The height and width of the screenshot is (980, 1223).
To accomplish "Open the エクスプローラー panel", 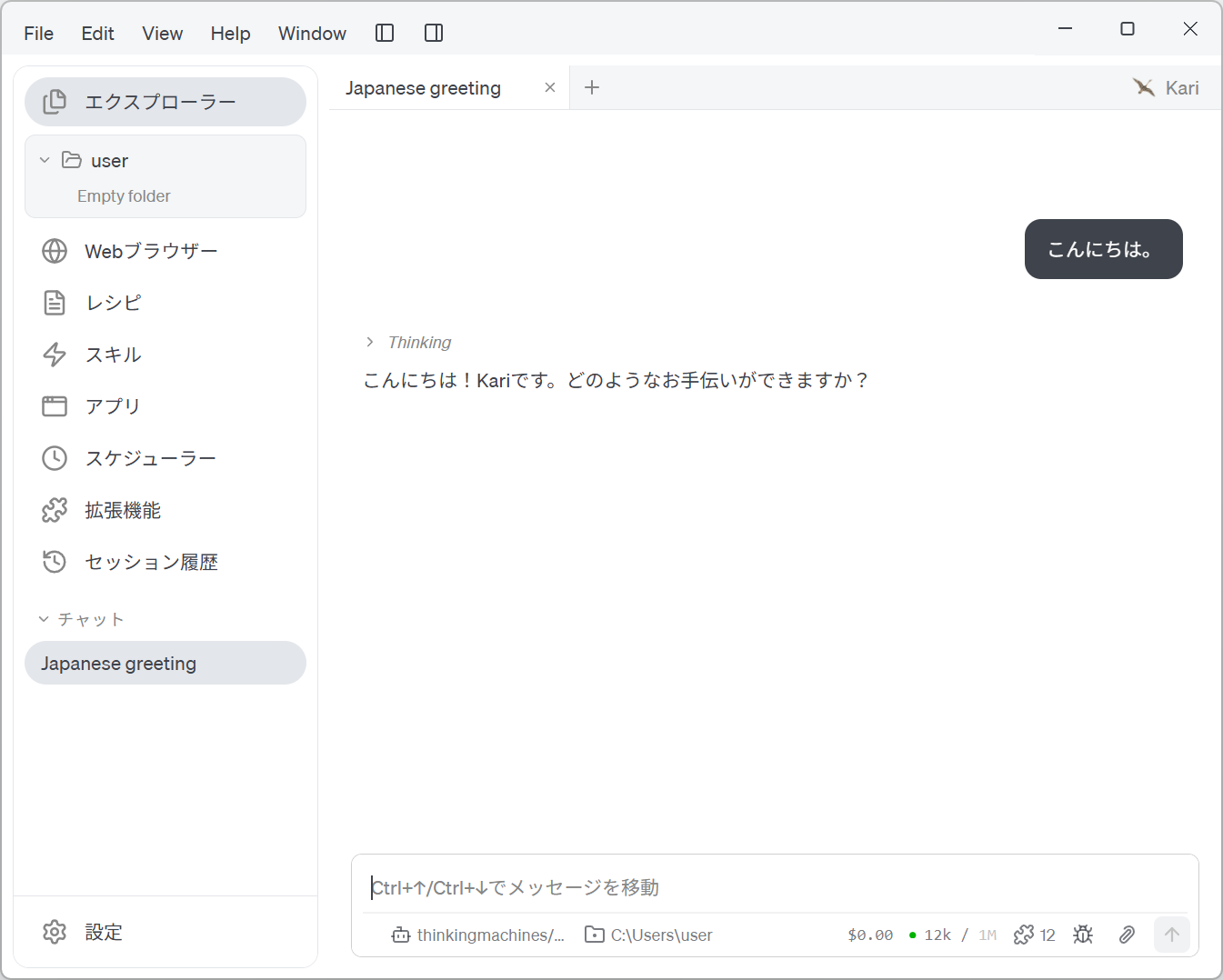I will pyautogui.click(x=165, y=102).
